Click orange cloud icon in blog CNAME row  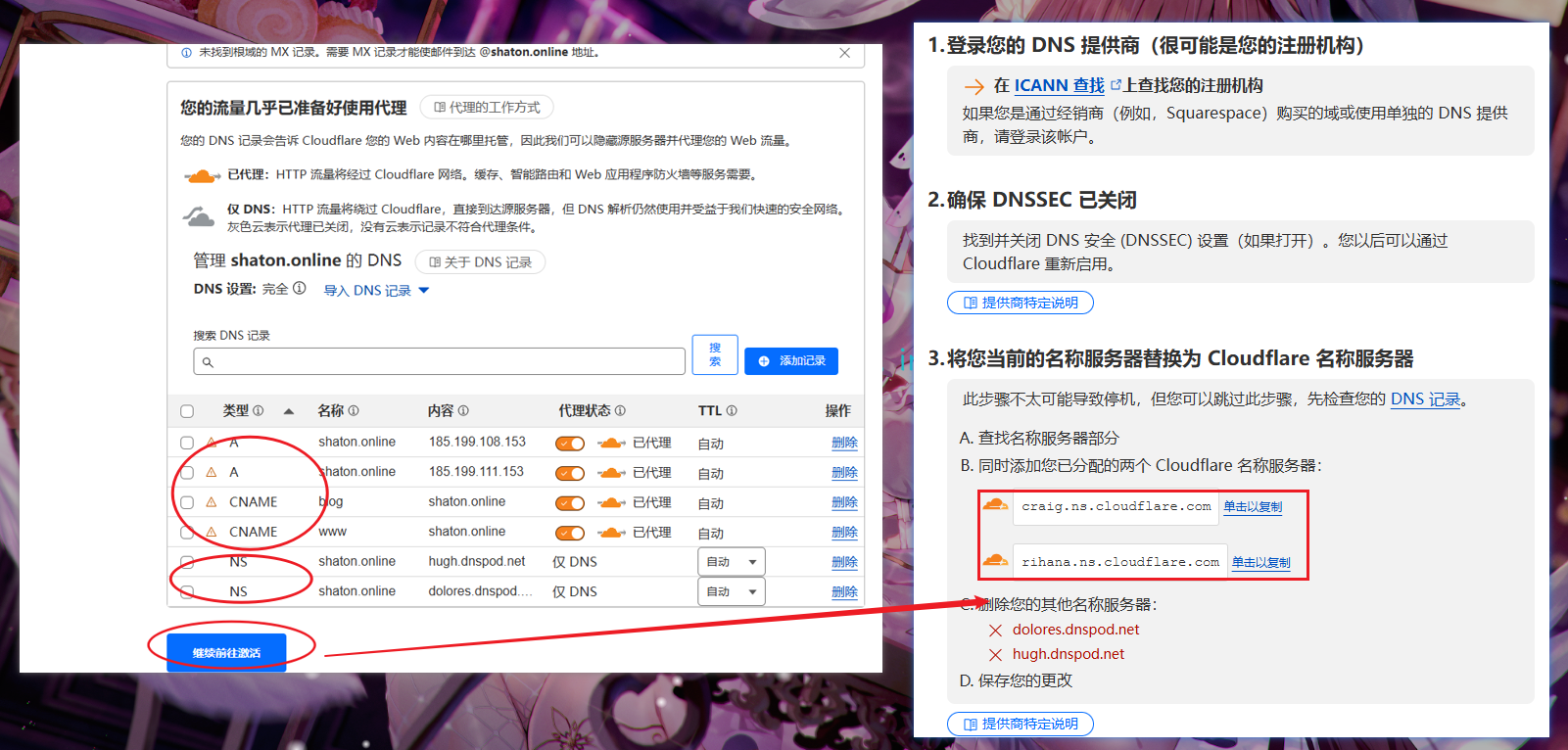click(611, 503)
